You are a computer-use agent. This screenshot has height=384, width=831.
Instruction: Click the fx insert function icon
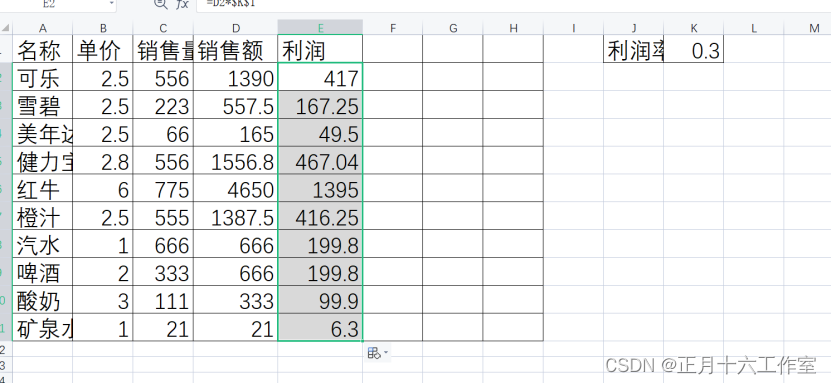[x=182, y=4]
